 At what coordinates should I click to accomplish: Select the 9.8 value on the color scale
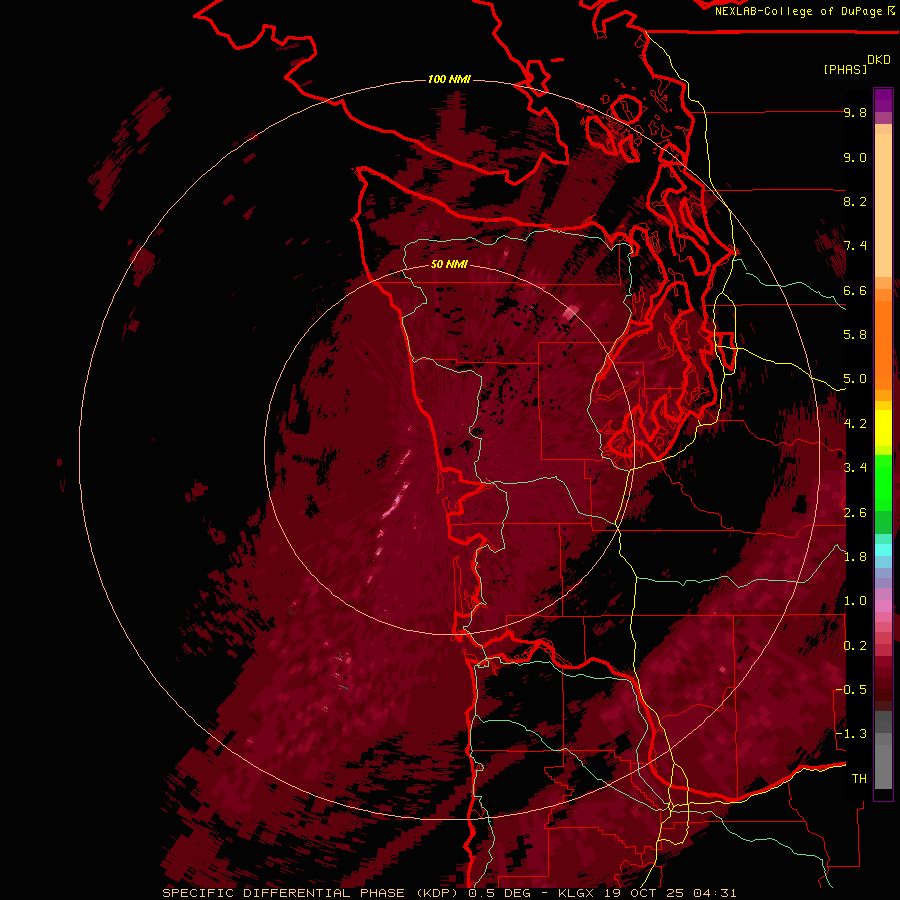(855, 112)
